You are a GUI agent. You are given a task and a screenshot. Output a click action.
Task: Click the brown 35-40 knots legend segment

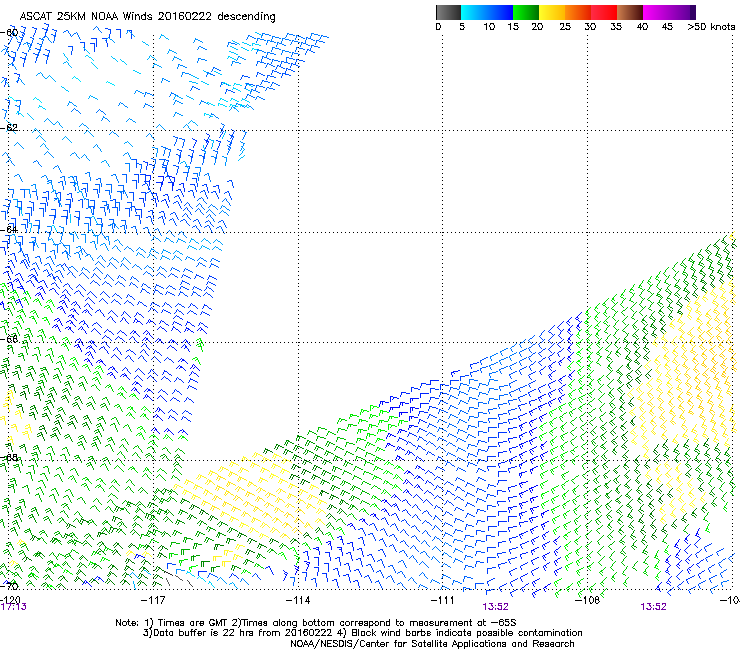tap(630, 12)
